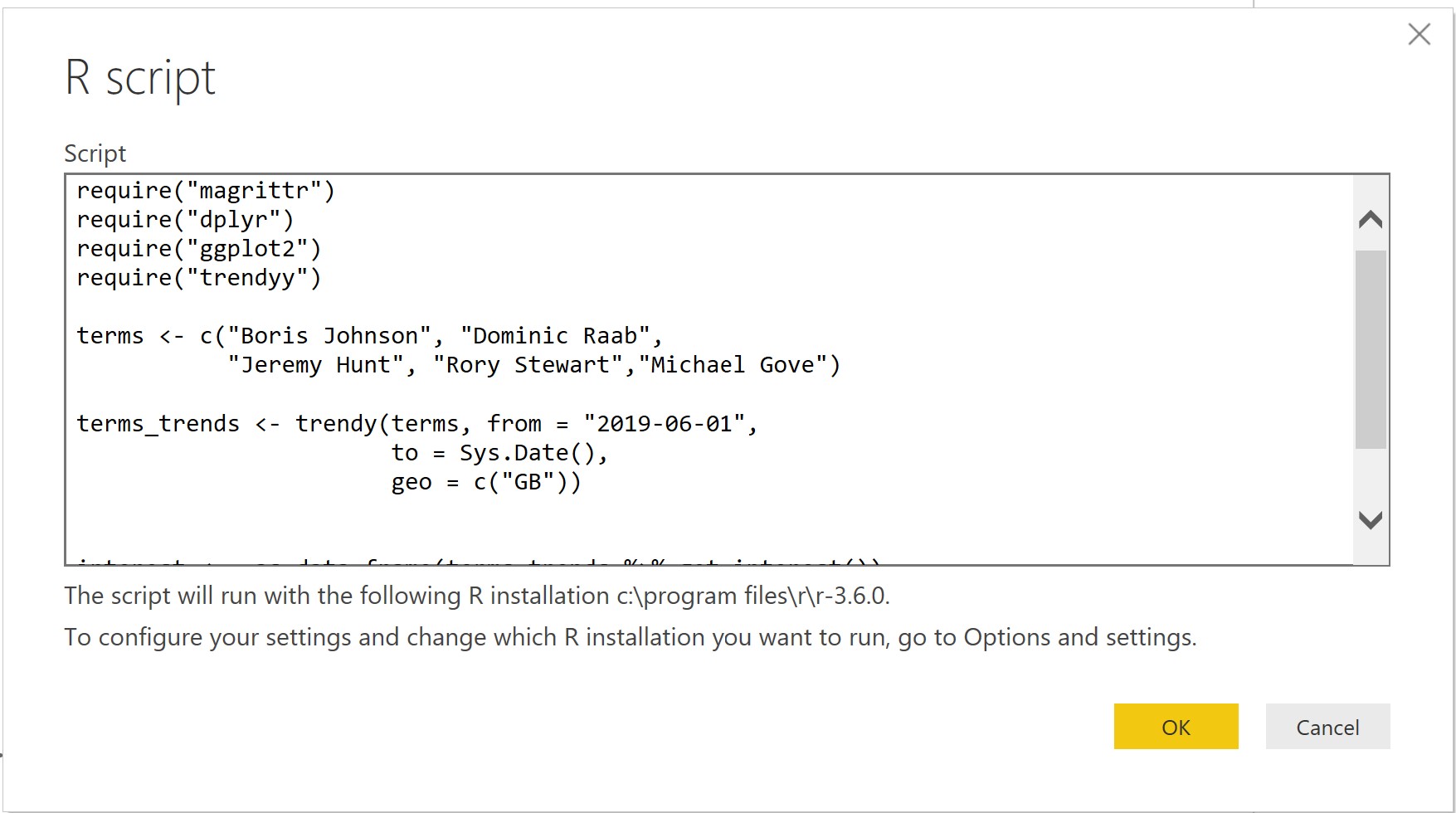This screenshot has width=1456, height=813.
Task: Click the OK button
Action: click(x=1176, y=727)
